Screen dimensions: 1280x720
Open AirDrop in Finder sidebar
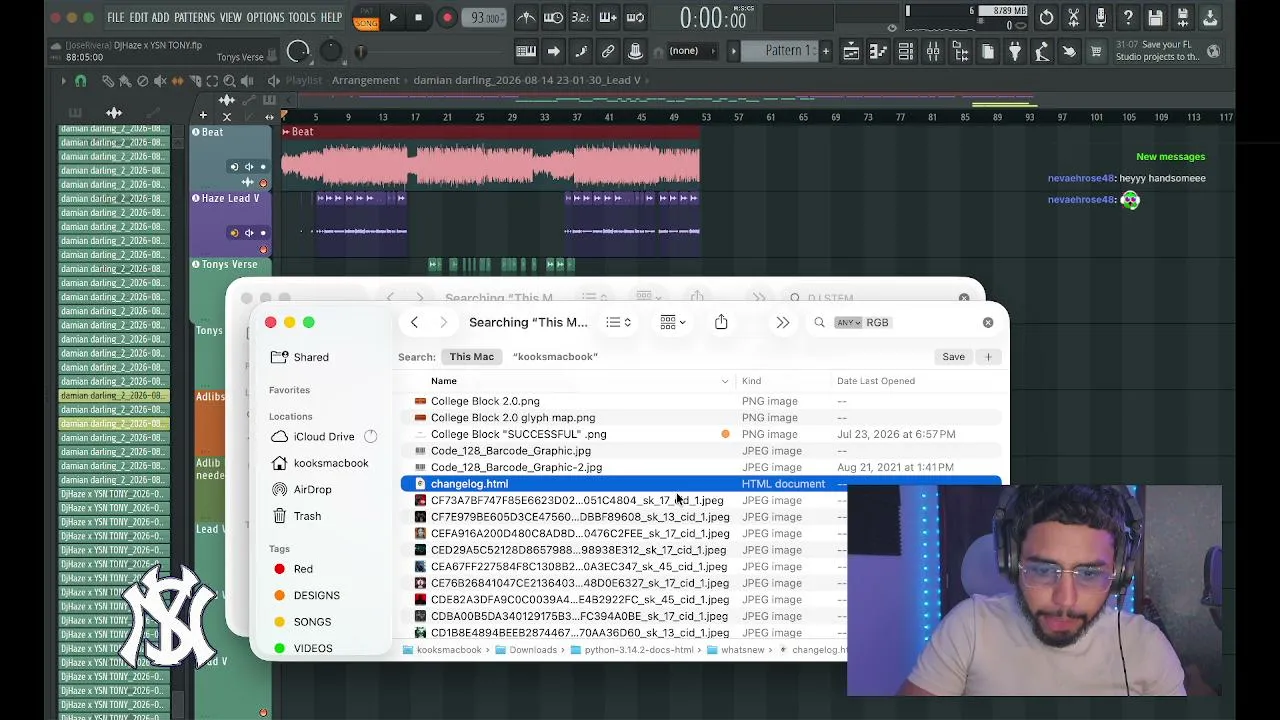312,489
